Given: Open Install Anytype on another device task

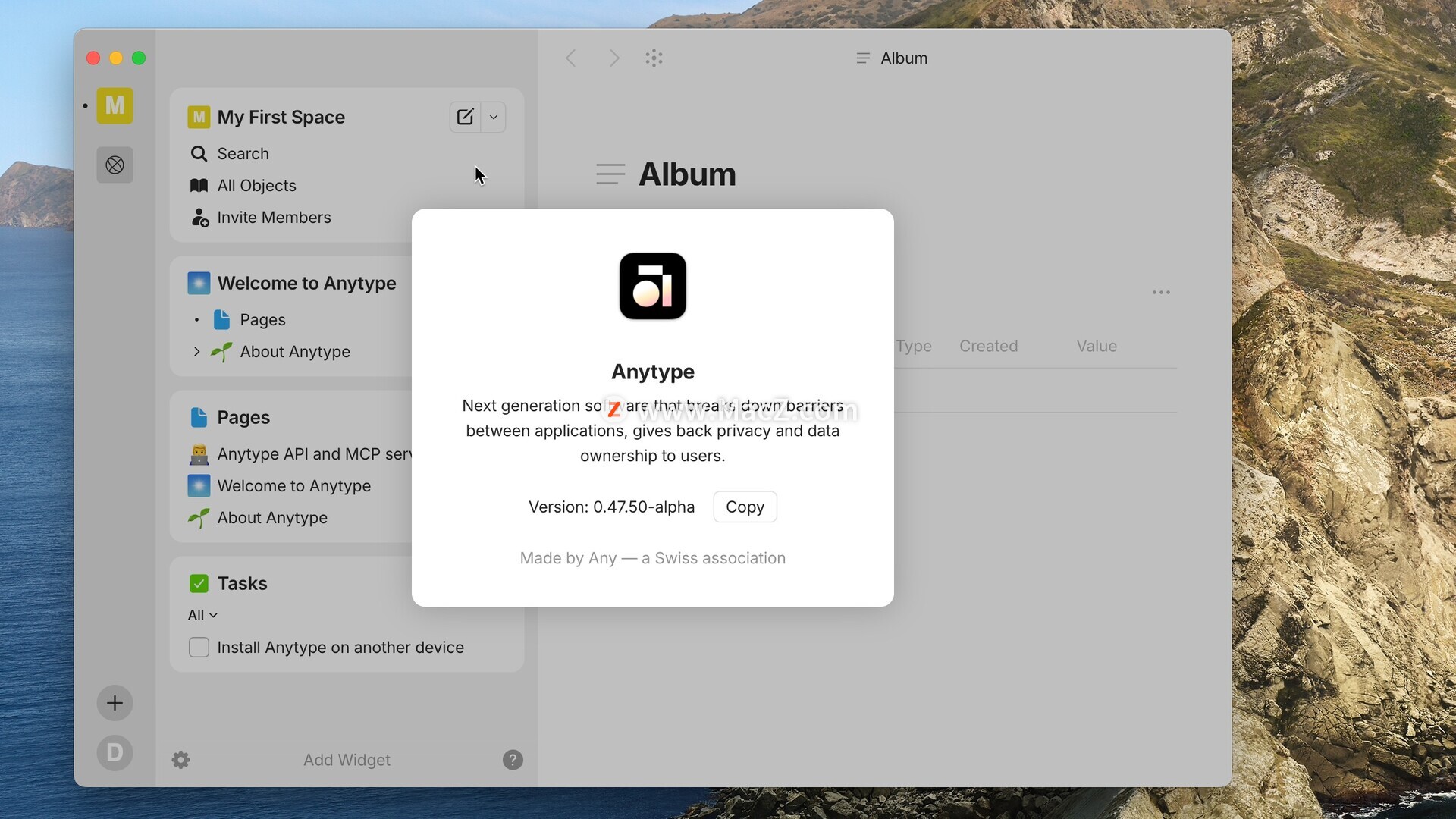Looking at the screenshot, I should (x=340, y=647).
